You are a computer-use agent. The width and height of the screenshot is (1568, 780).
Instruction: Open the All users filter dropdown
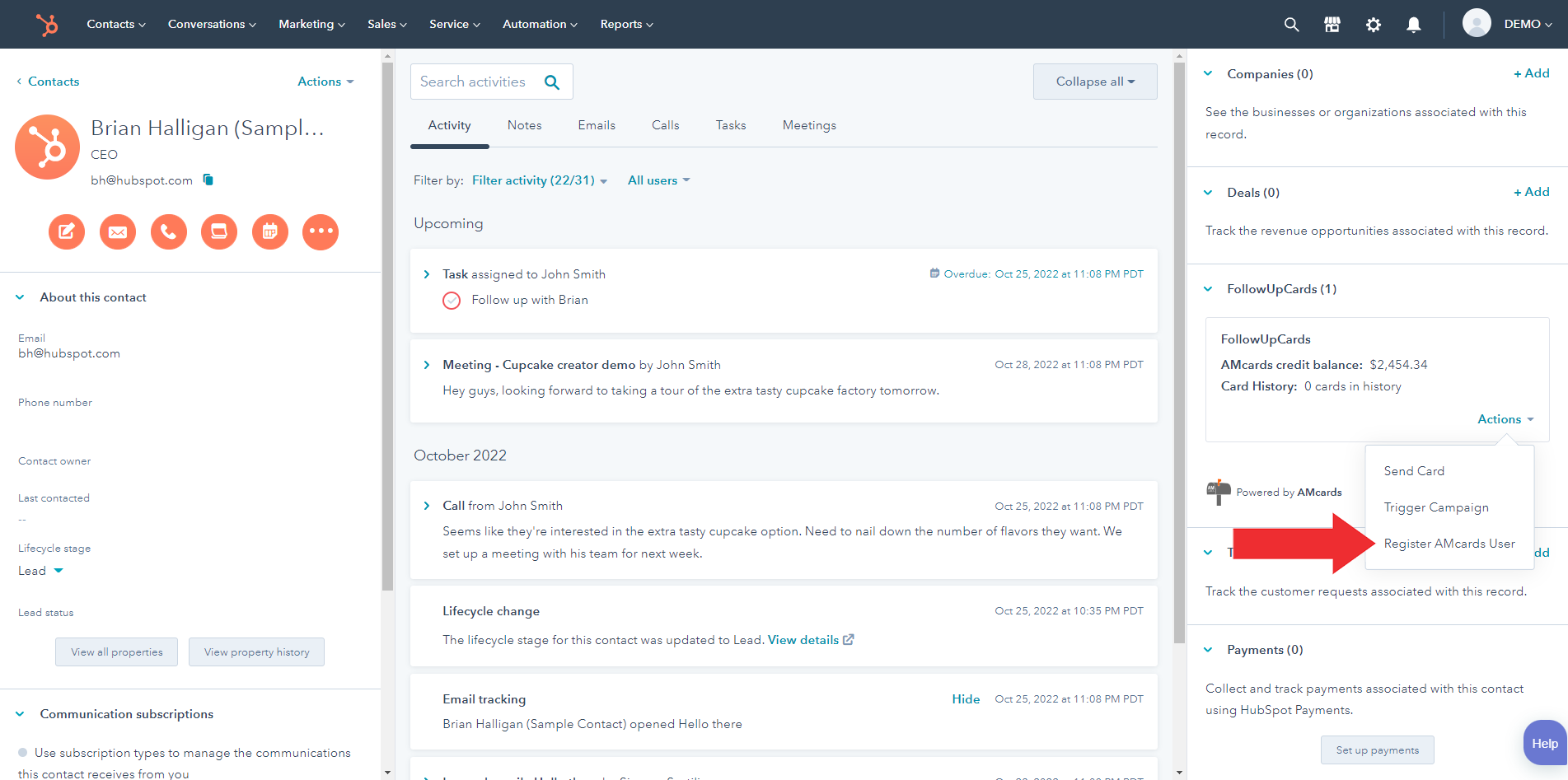[658, 180]
